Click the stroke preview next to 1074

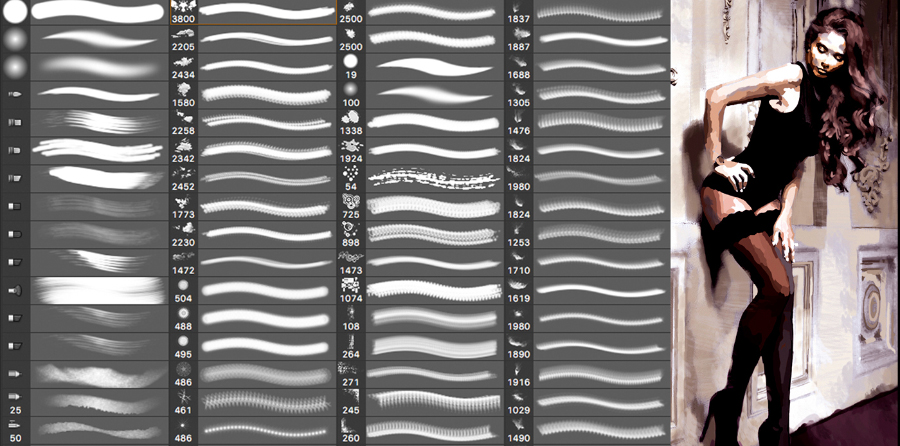pos(434,290)
